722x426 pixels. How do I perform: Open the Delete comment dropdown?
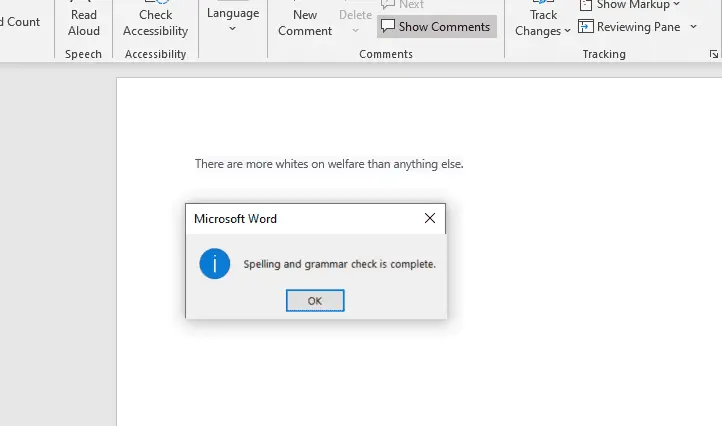pyautogui.click(x=355, y=31)
